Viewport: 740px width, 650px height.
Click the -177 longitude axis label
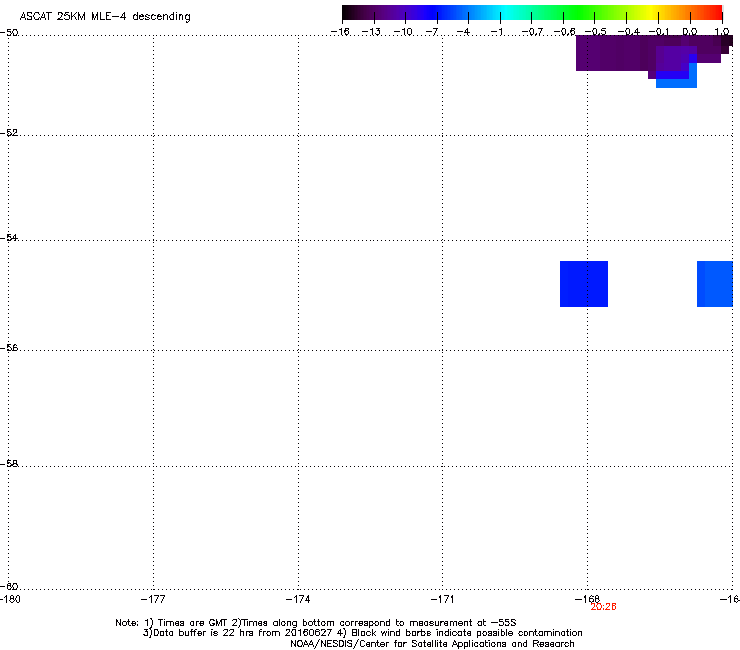point(153,599)
